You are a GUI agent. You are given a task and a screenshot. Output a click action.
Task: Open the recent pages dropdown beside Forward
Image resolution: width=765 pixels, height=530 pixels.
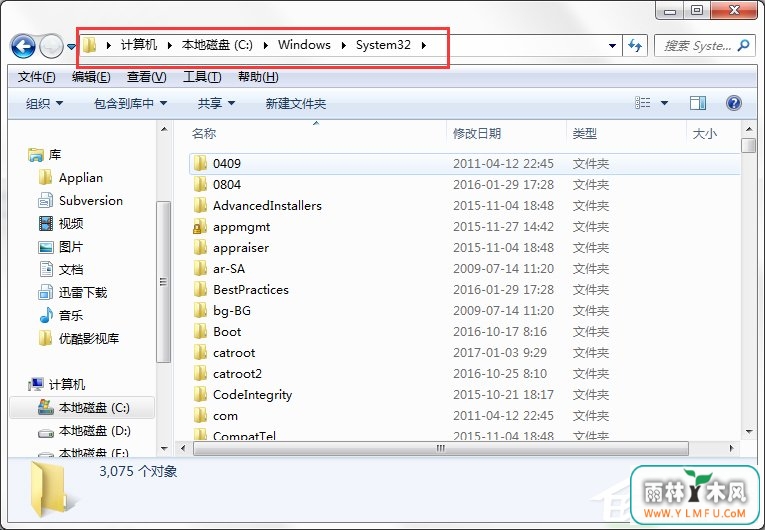point(71,47)
